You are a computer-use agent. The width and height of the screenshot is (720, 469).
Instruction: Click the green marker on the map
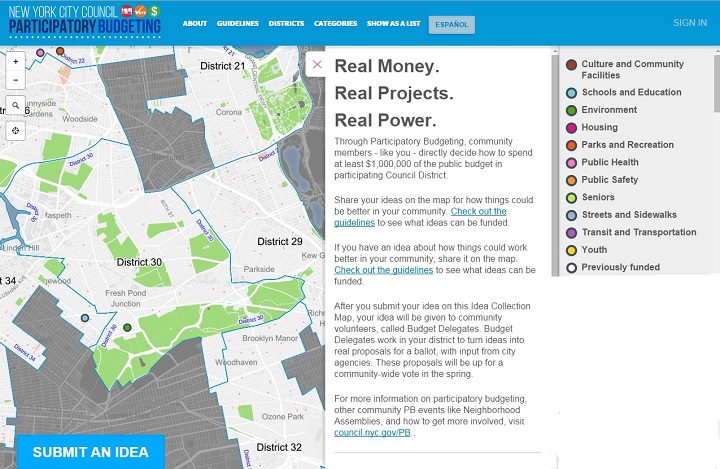[x=127, y=327]
